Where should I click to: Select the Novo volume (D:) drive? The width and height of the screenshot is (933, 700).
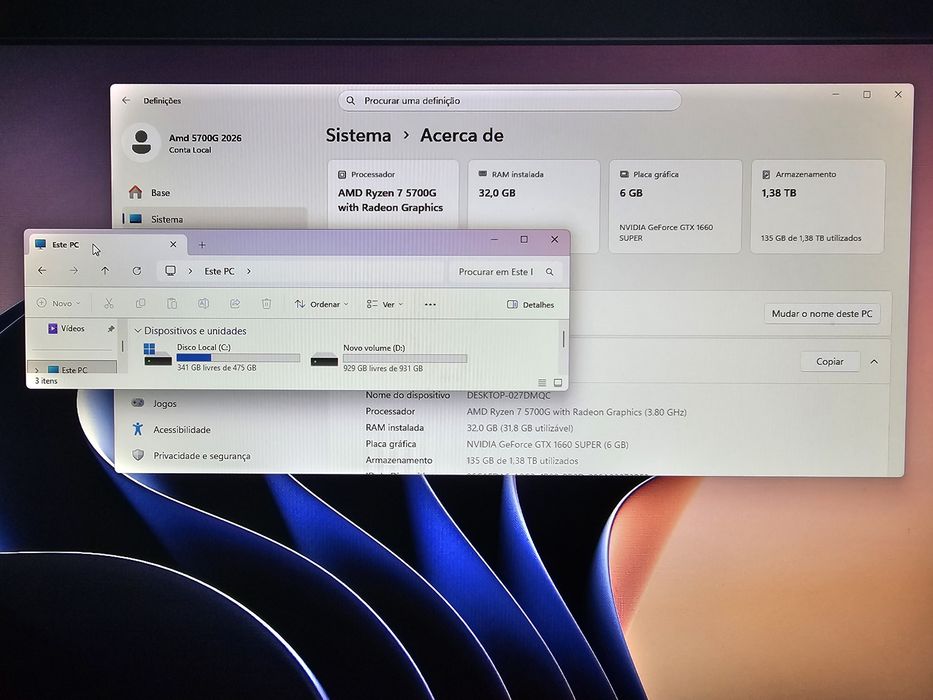389,357
